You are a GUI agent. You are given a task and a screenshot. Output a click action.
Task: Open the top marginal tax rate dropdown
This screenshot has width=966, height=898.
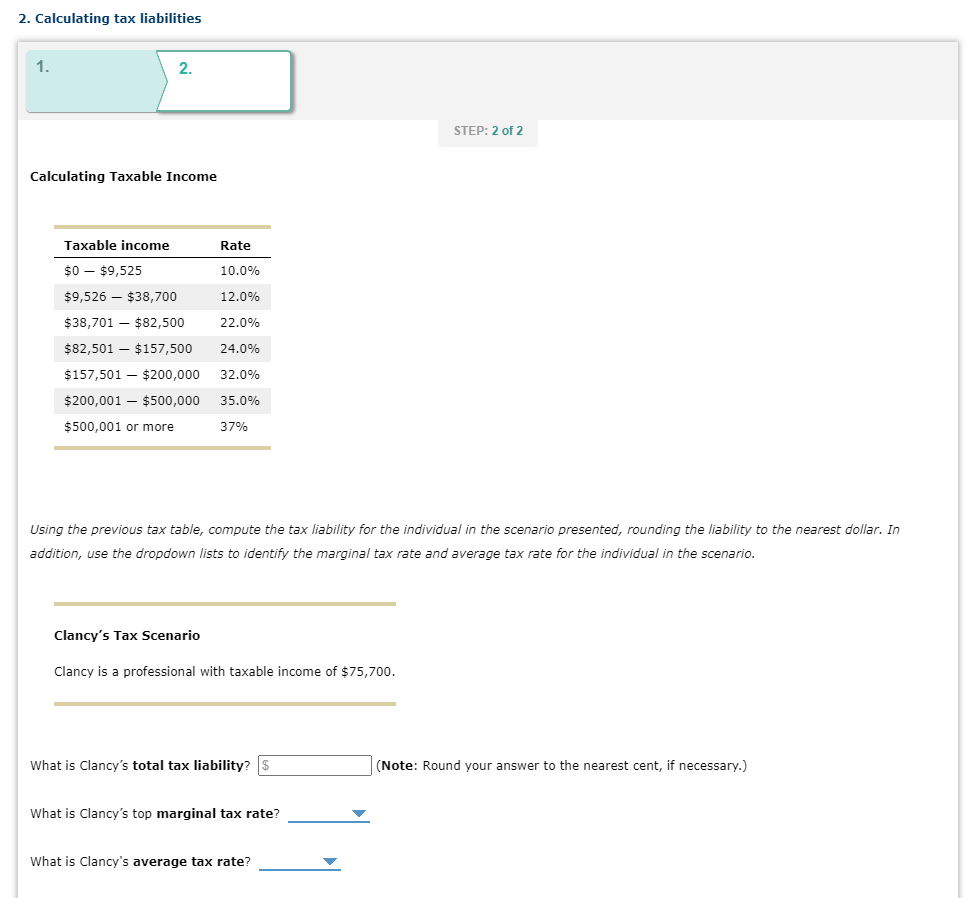coord(328,814)
